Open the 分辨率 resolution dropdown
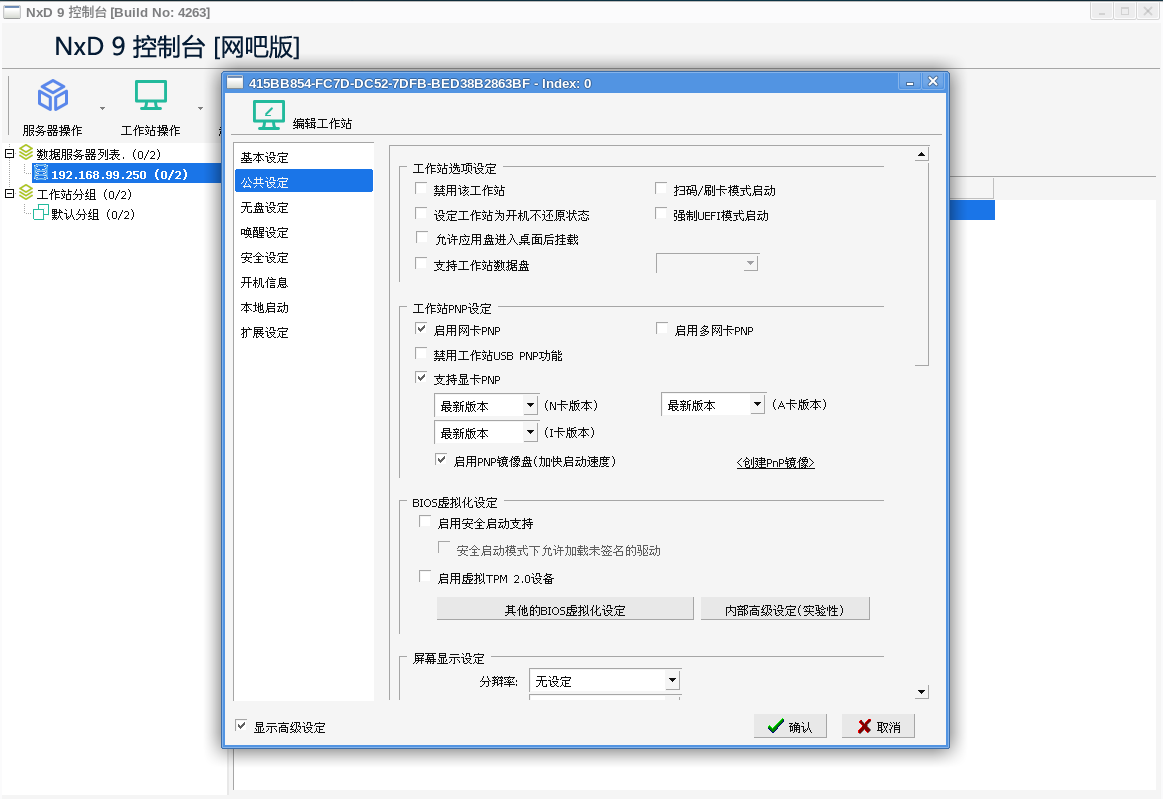 pyautogui.click(x=604, y=680)
